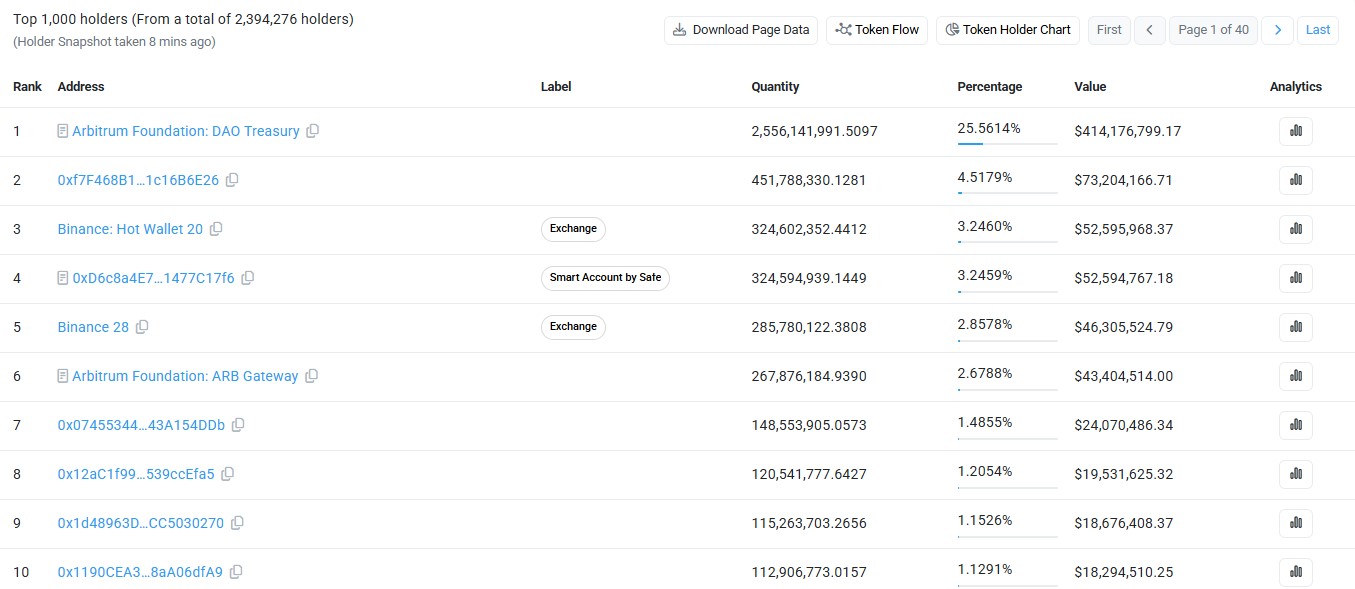Open analytics for the 0x07455344 row
Screen dimensions: 1355x589
click(1296, 425)
